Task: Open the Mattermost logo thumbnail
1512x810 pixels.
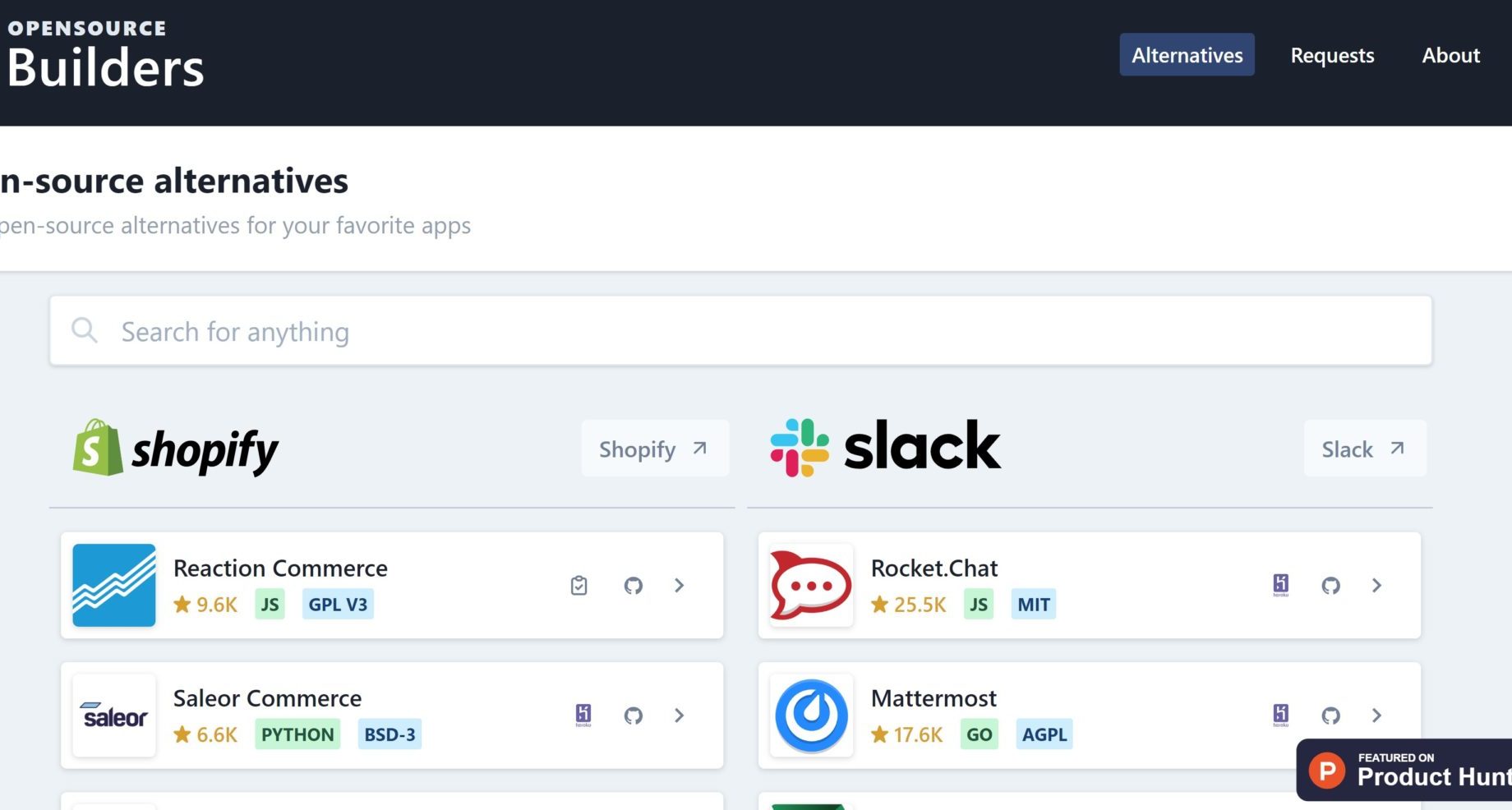Action: coord(812,716)
